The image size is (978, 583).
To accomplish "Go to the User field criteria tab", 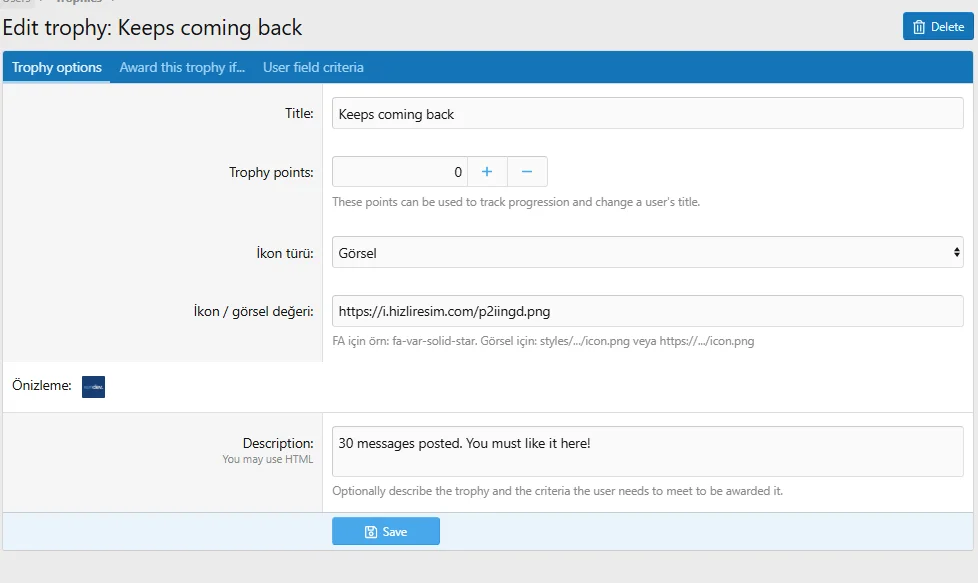I will (313, 68).
